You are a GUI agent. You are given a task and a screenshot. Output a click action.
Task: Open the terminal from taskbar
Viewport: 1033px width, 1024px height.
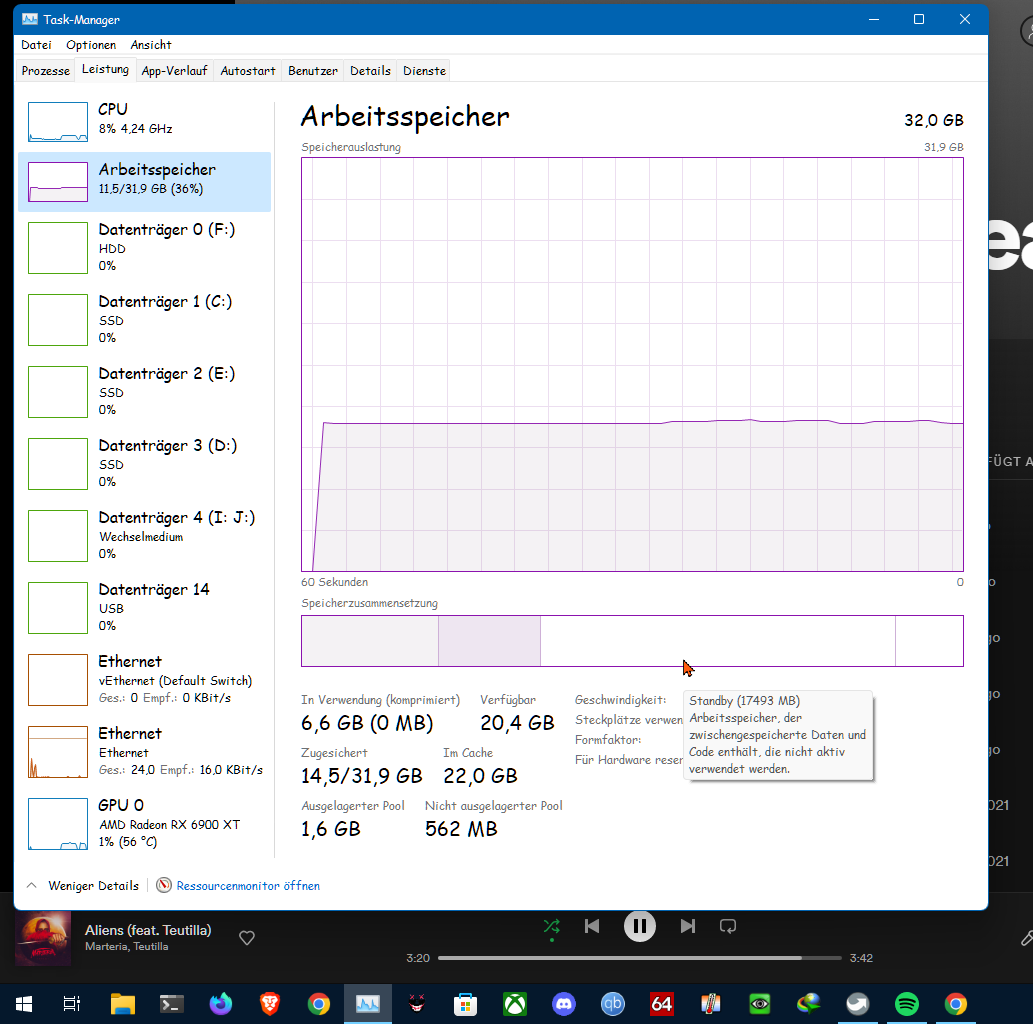tap(171, 1004)
